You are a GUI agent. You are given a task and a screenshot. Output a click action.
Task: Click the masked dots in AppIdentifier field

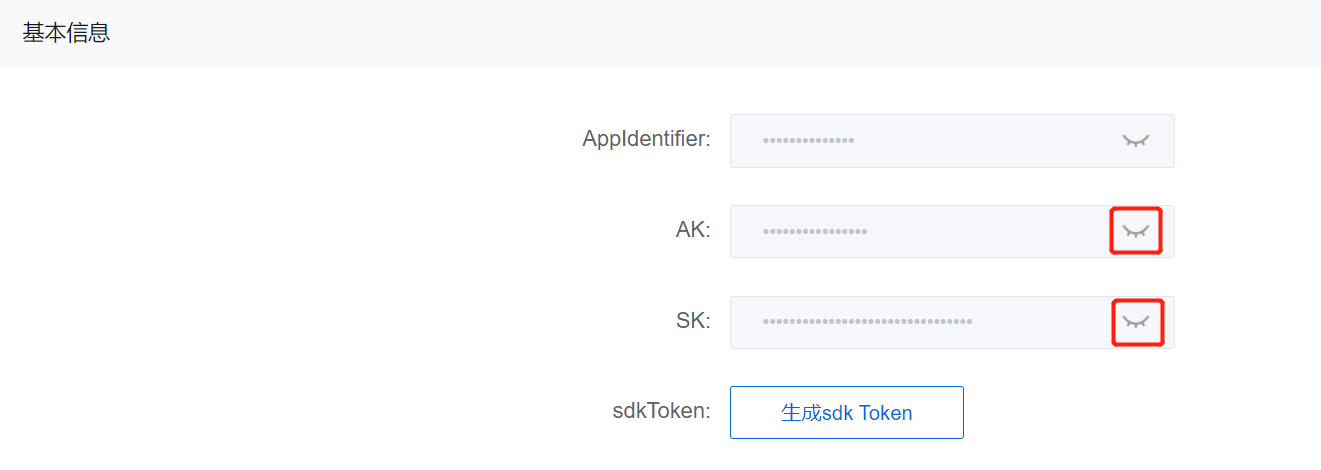(808, 141)
